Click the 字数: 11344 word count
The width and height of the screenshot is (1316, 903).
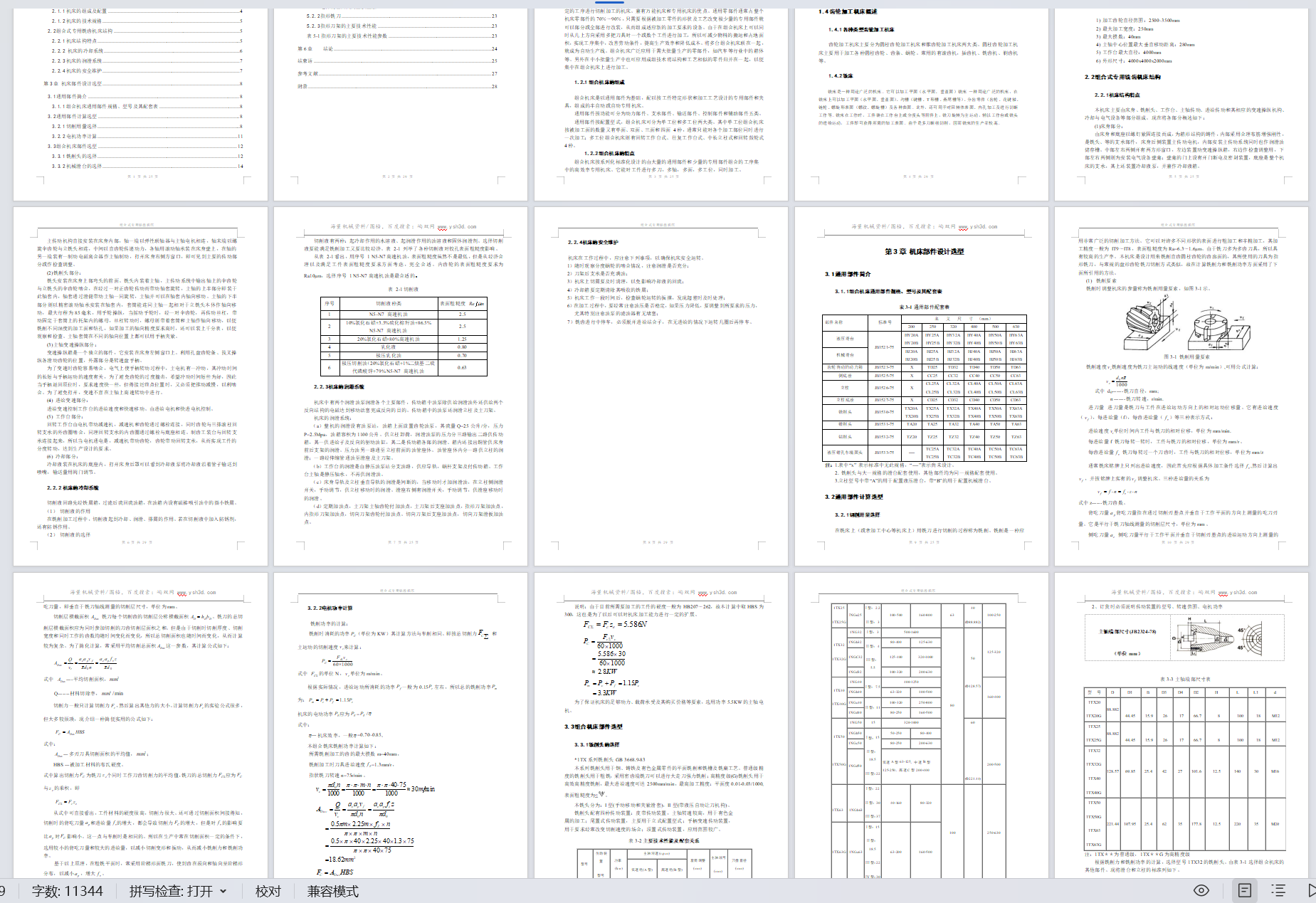tap(68, 891)
